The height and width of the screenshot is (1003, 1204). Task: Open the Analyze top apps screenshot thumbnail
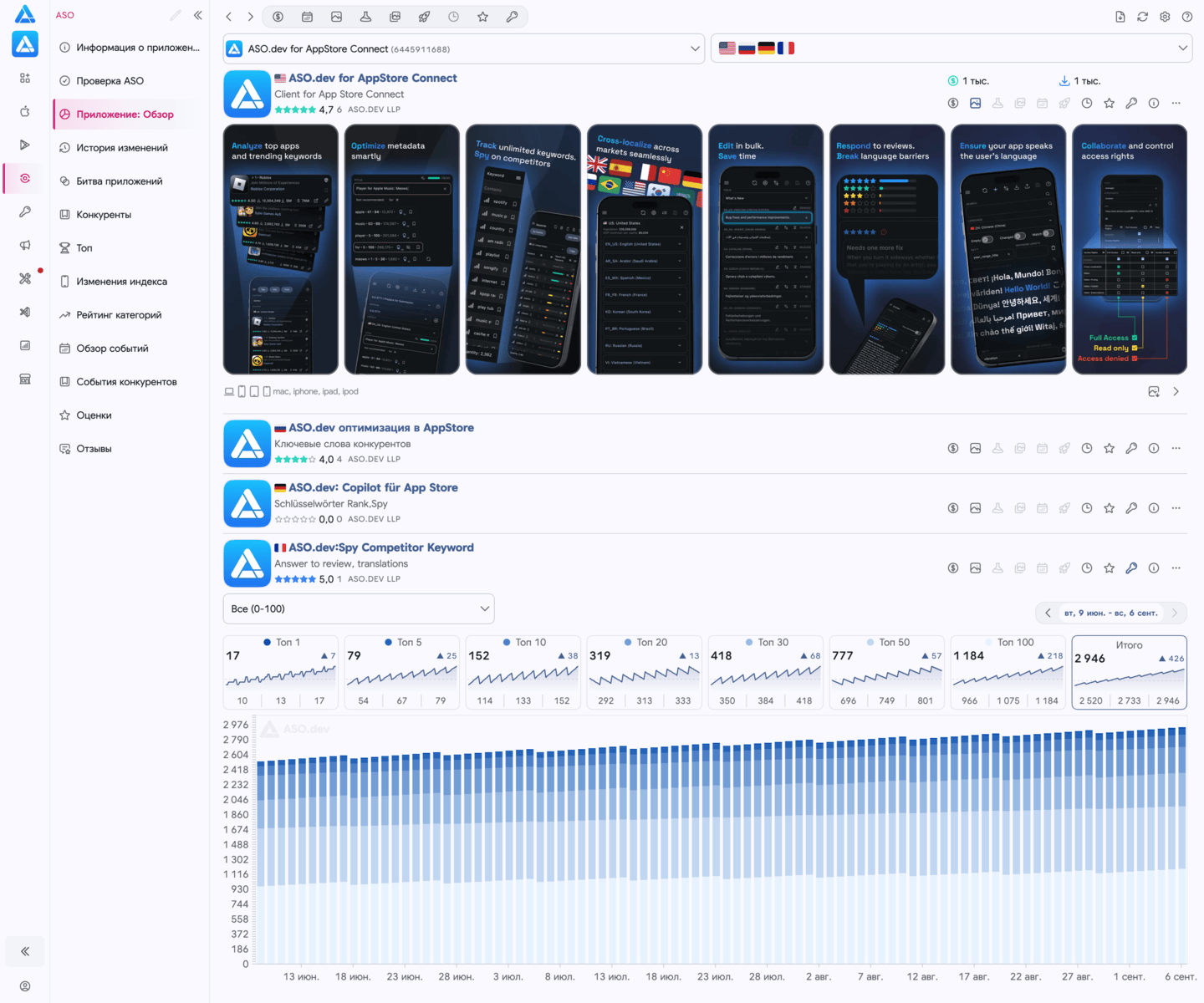(x=281, y=249)
